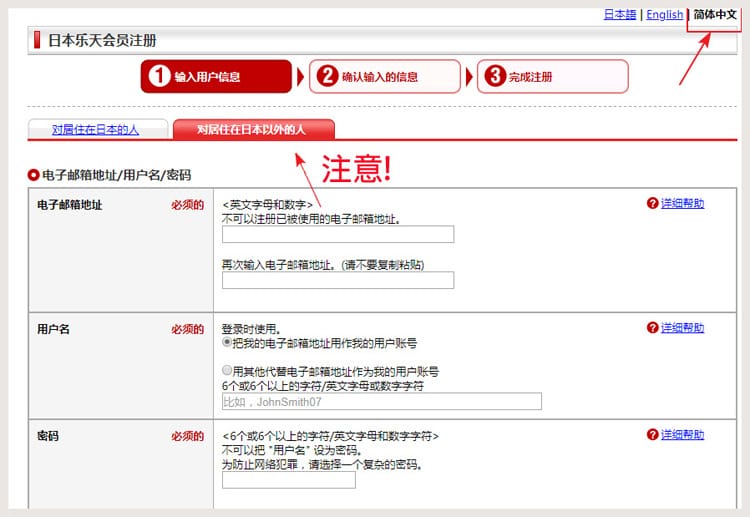
Task: Select 简体中文 language option
Action: point(715,15)
